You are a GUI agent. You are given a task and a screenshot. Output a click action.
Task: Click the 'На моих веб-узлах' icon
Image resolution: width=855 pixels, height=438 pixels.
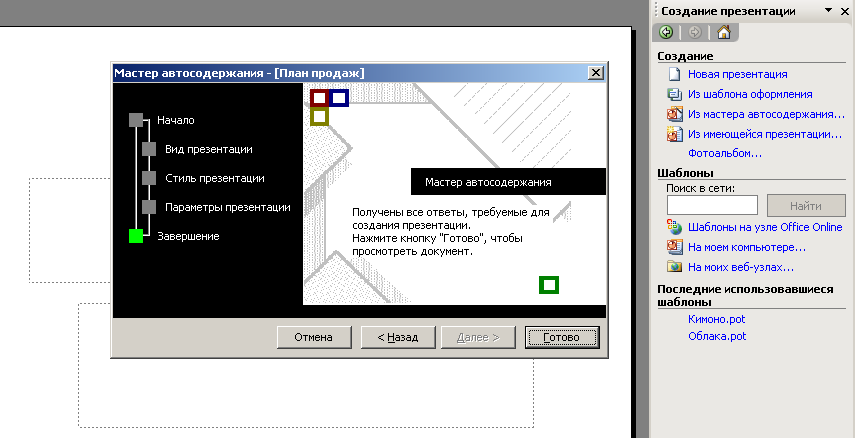coord(675,267)
